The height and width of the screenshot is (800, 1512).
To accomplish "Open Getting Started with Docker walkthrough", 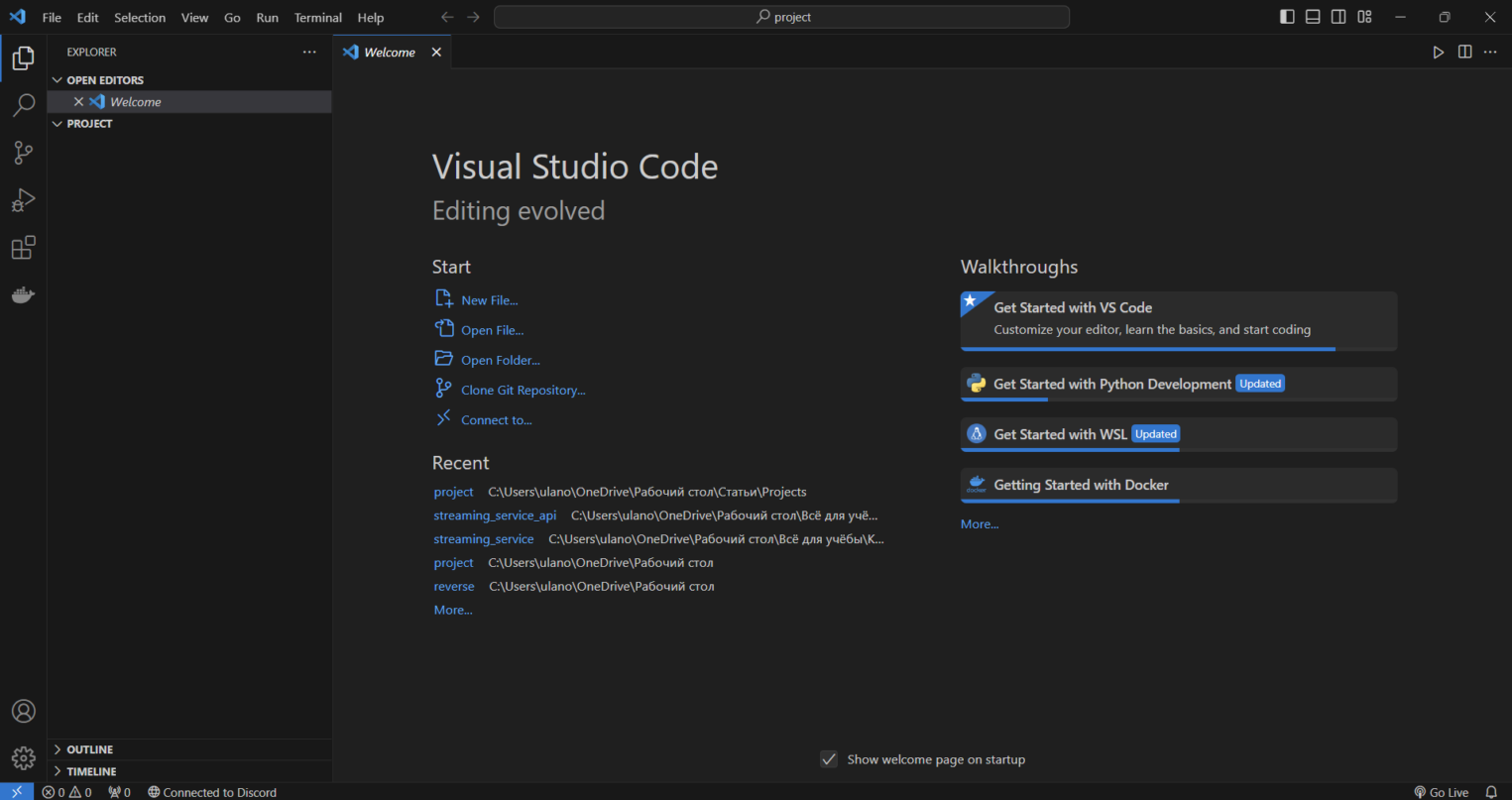I will click(1179, 486).
